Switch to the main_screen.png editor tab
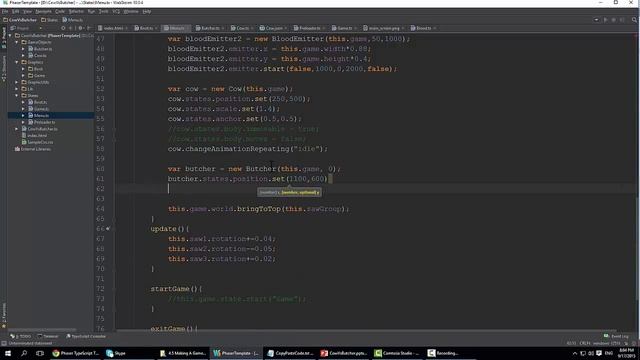This screenshot has width=640, height=360. (x=384, y=28)
